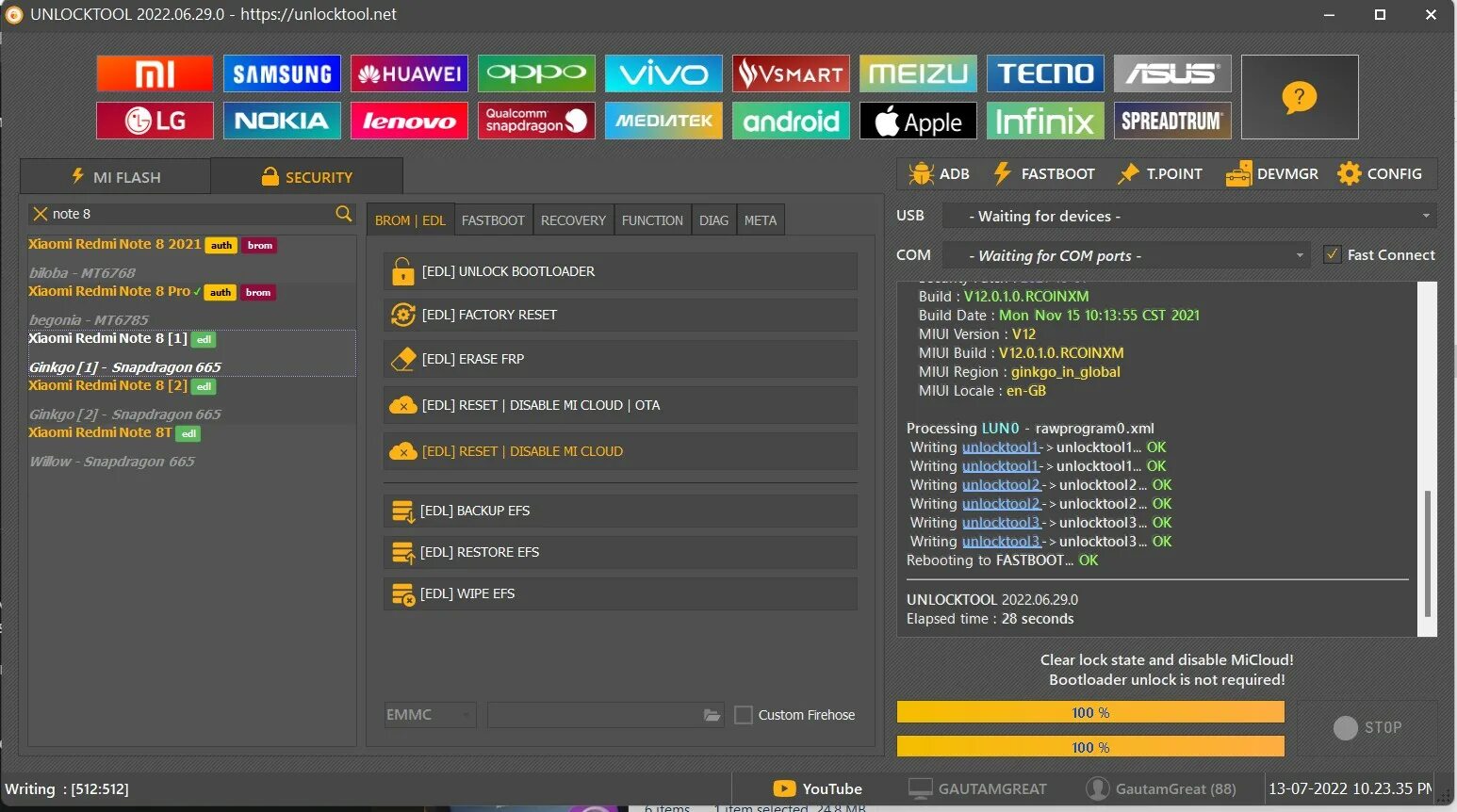This screenshot has width=1457, height=812.
Task: Enable the Custom Firehose checkbox
Action: tap(744, 715)
